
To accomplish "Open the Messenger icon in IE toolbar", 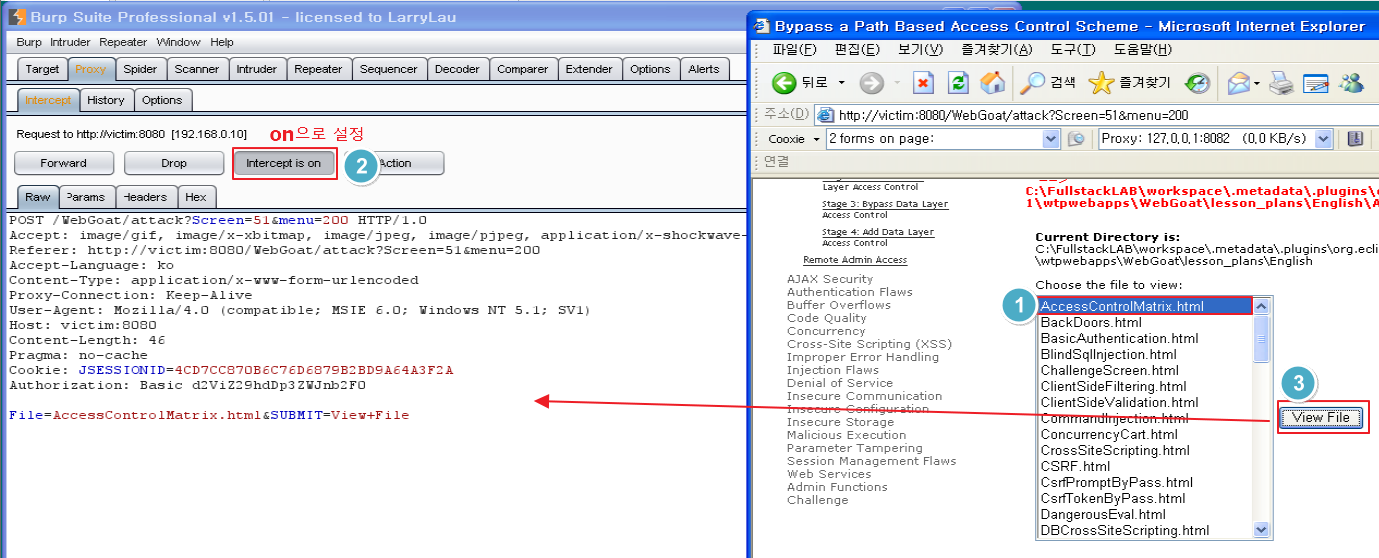I will [x=1351, y=82].
